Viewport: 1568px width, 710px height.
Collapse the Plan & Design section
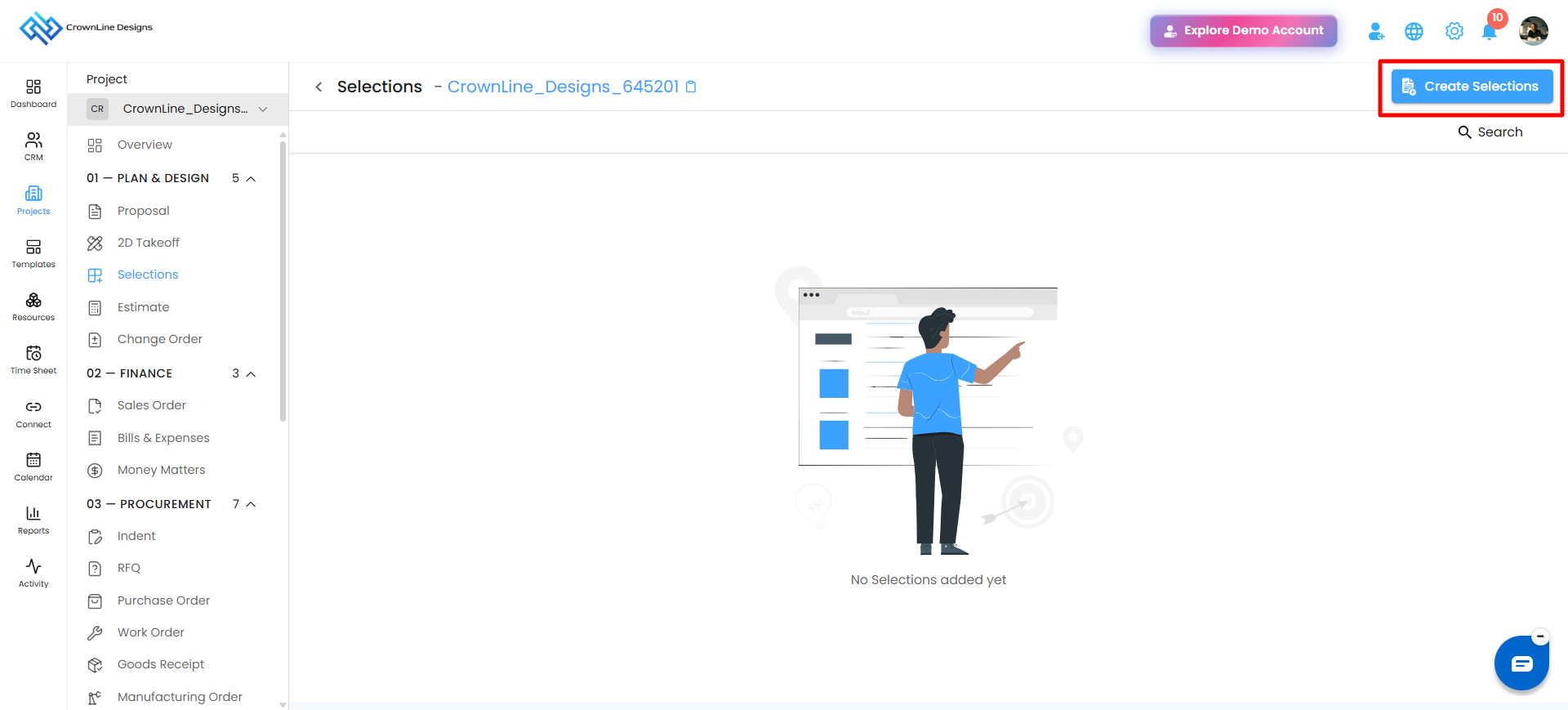[252, 179]
